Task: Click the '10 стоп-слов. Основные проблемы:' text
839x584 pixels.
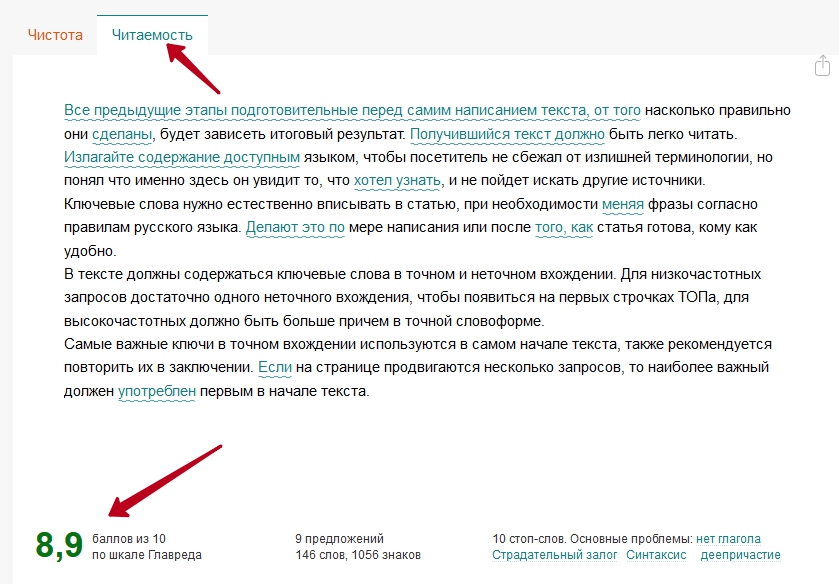Action: pos(592,539)
